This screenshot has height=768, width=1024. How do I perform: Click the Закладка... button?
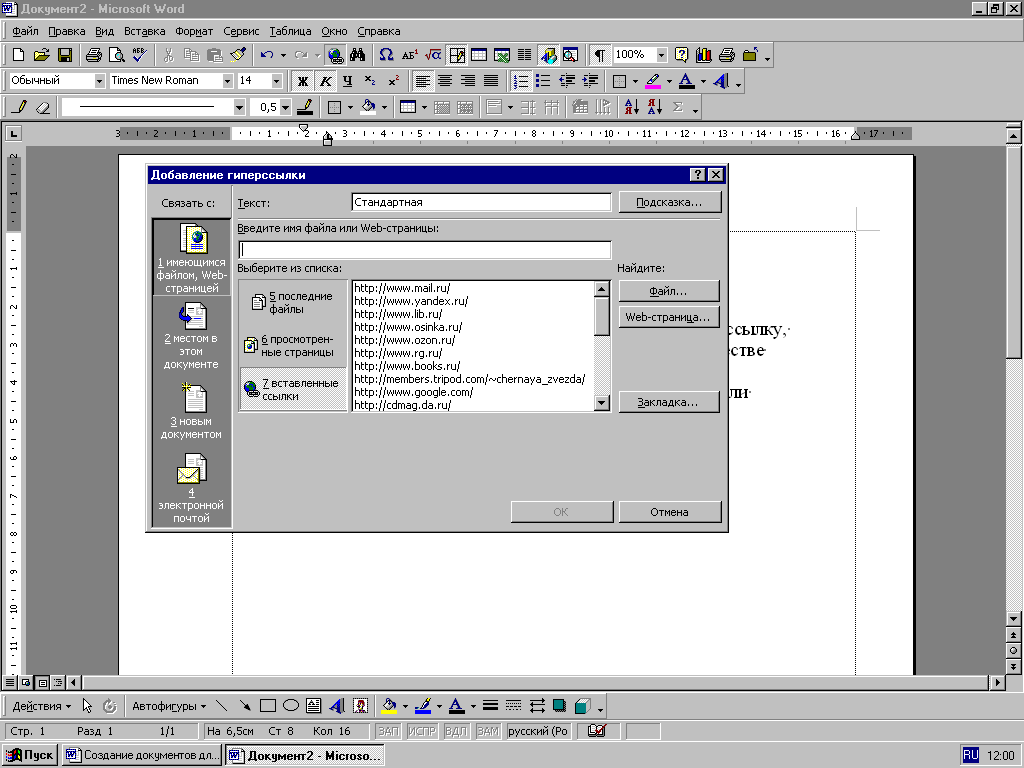coord(669,402)
